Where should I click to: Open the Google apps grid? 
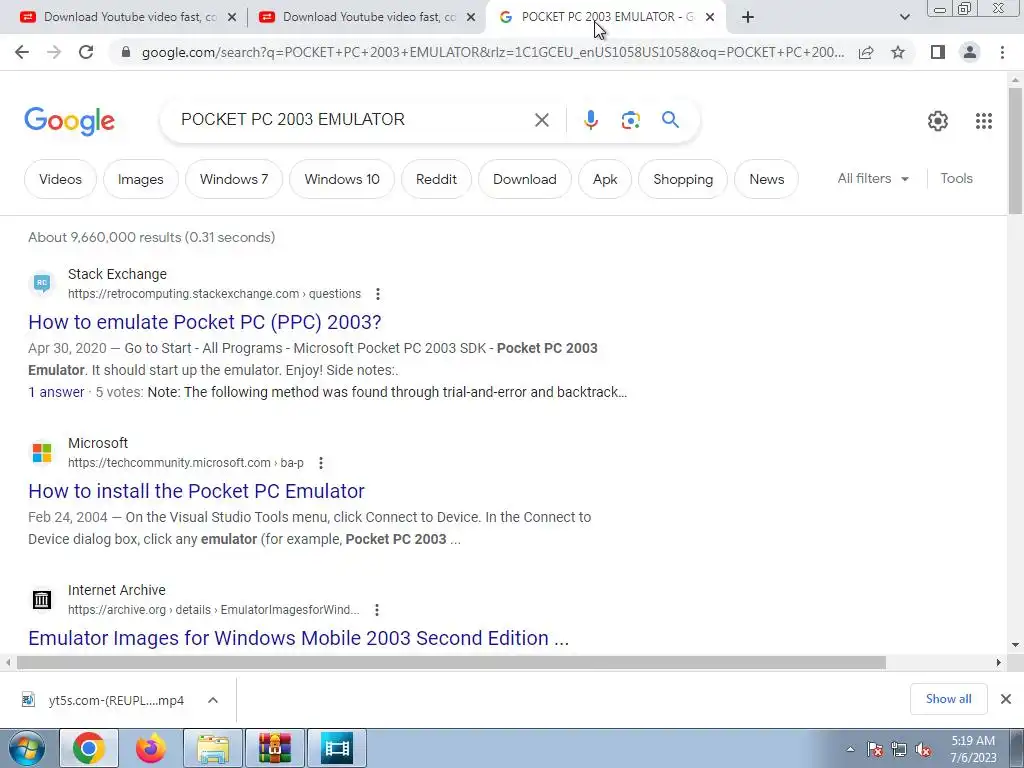[984, 121]
